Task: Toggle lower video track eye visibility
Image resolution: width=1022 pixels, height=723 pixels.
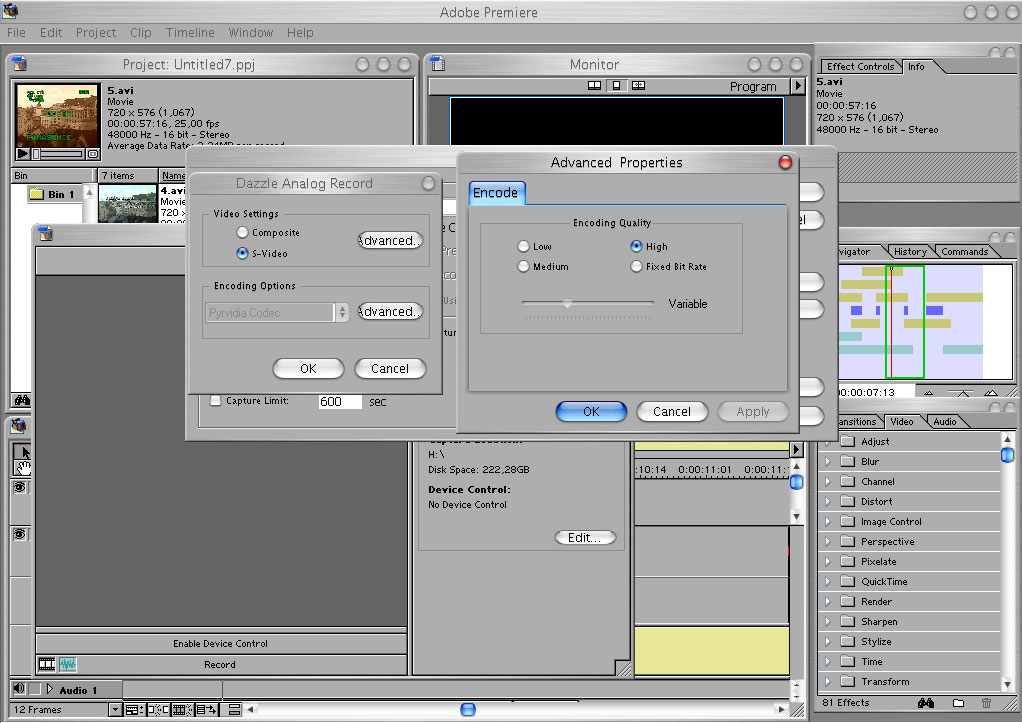Action: point(20,534)
